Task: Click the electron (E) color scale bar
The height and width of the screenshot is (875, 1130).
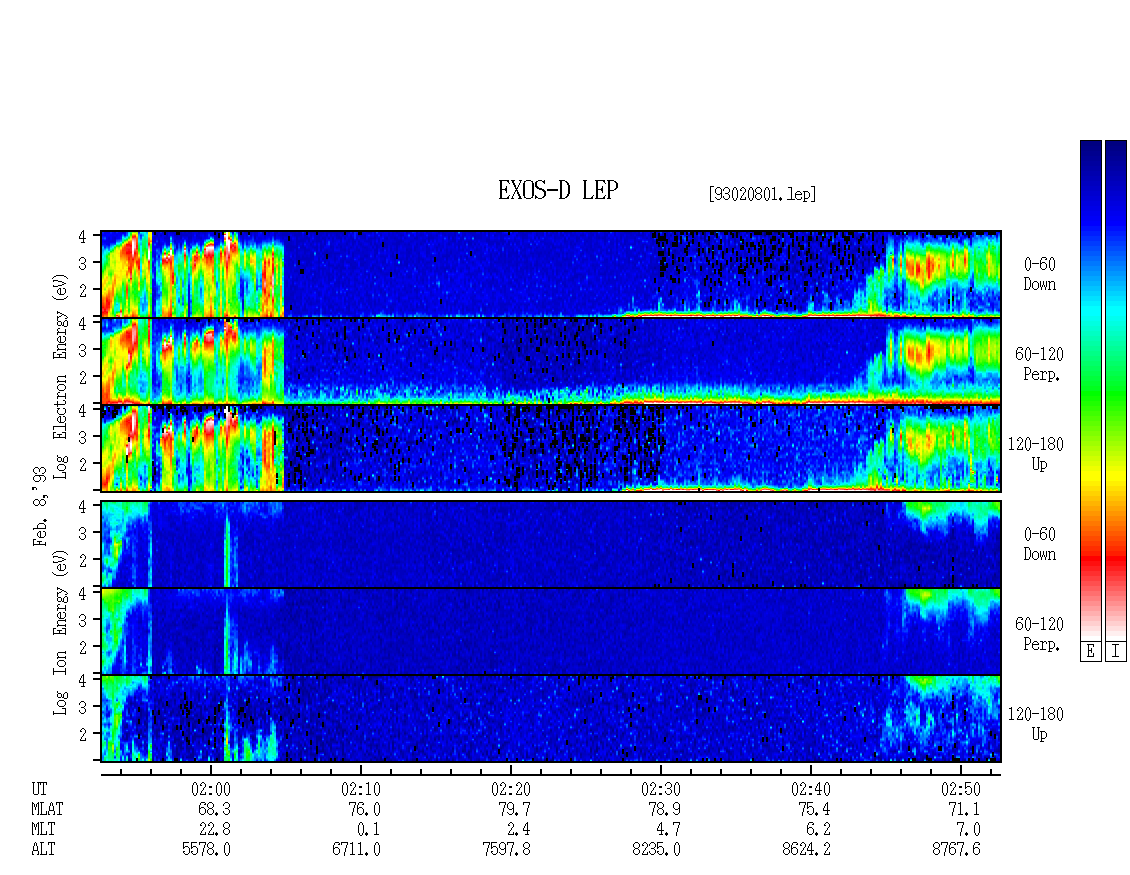Action: click(1090, 390)
